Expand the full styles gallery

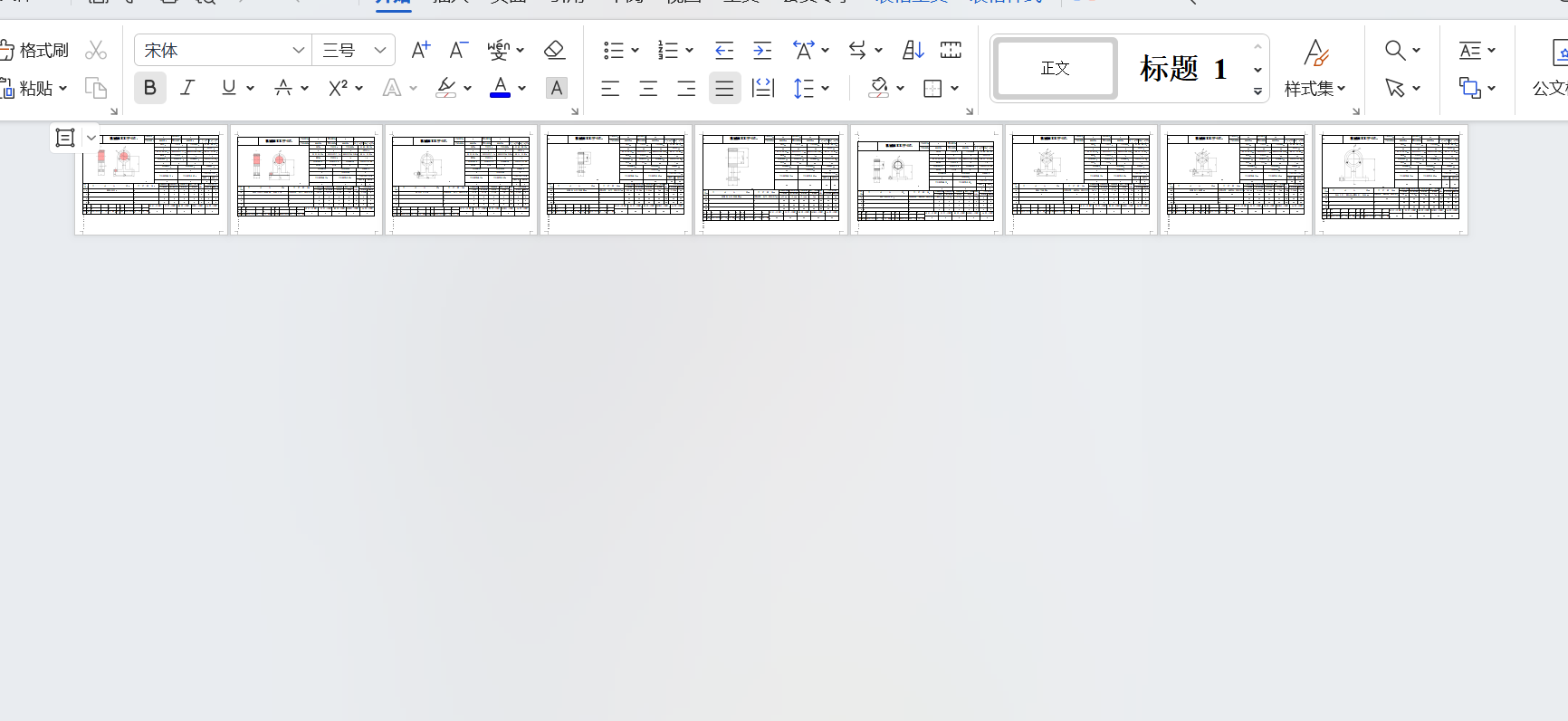tap(1258, 91)
